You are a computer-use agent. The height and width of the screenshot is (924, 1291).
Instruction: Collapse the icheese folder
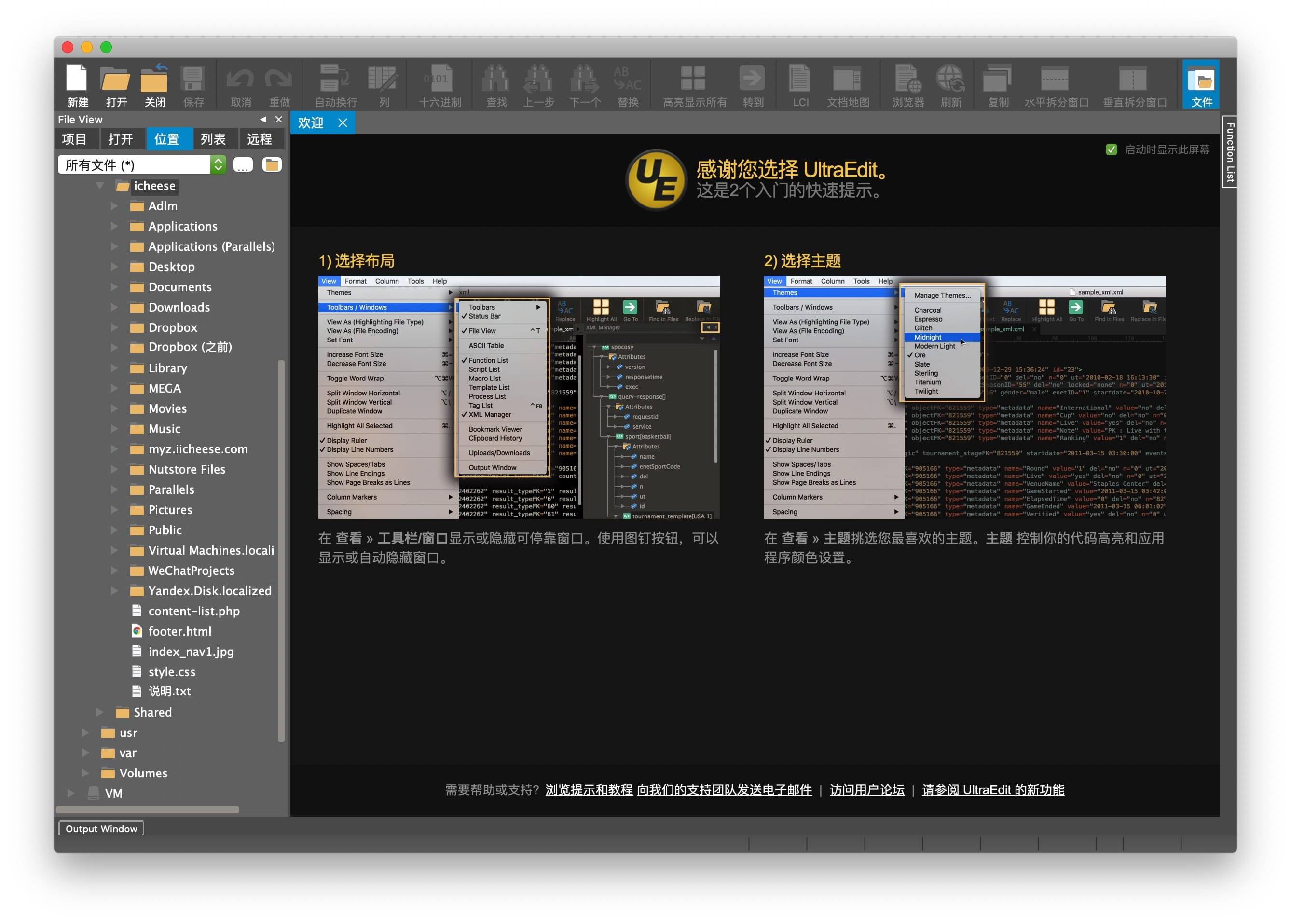pos(99,186)
